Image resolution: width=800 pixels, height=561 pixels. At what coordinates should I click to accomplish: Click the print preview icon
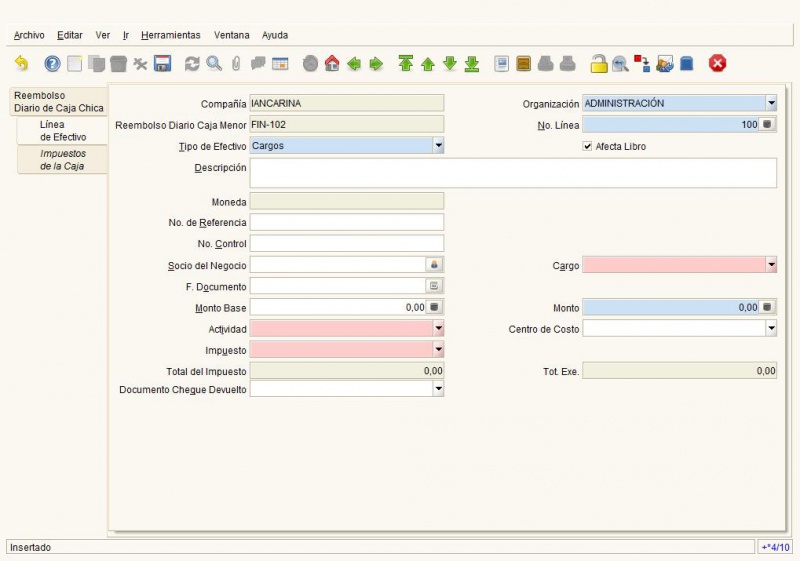(x=545, y=64)
